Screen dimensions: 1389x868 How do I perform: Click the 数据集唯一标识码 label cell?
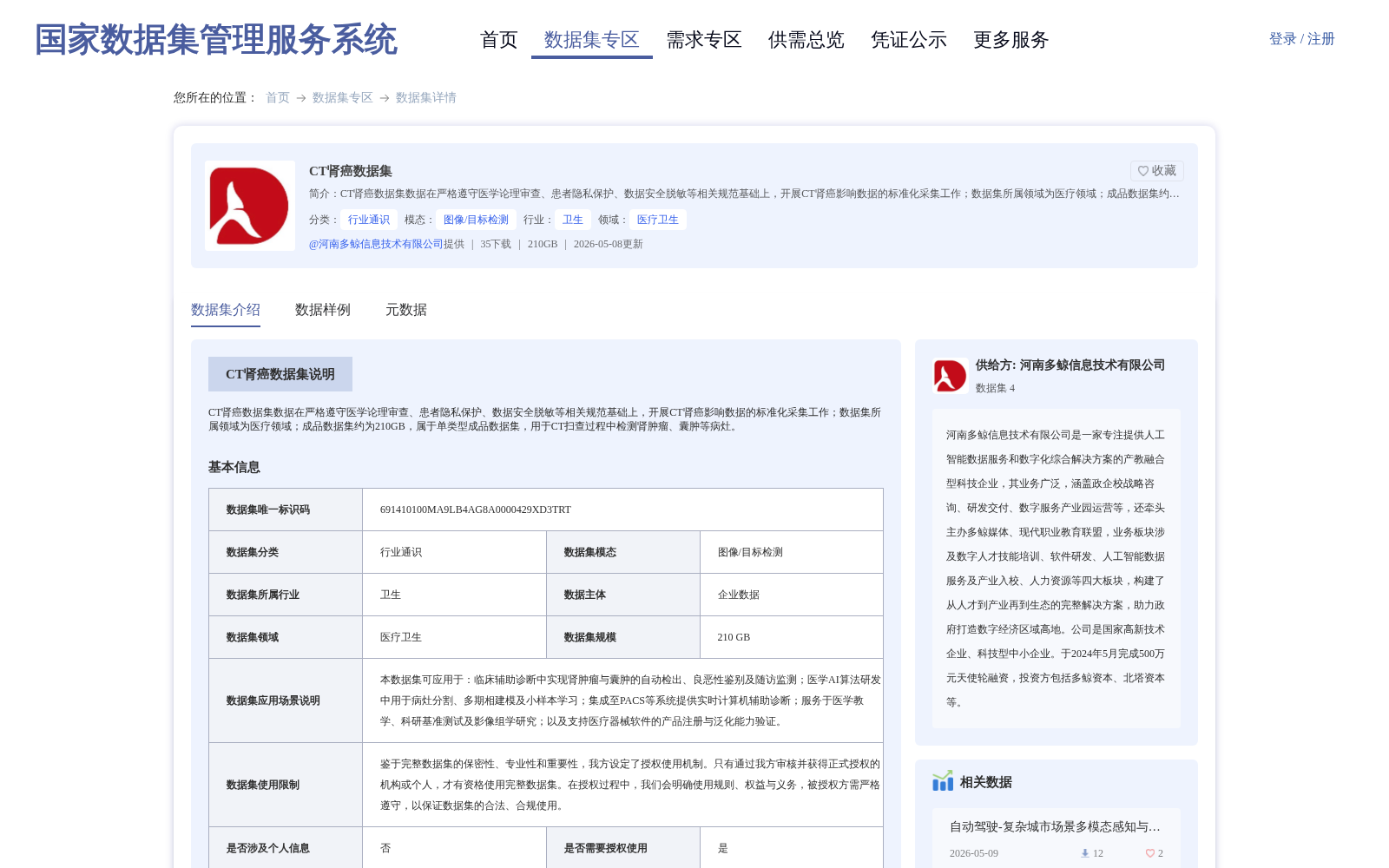coord(286,510)
